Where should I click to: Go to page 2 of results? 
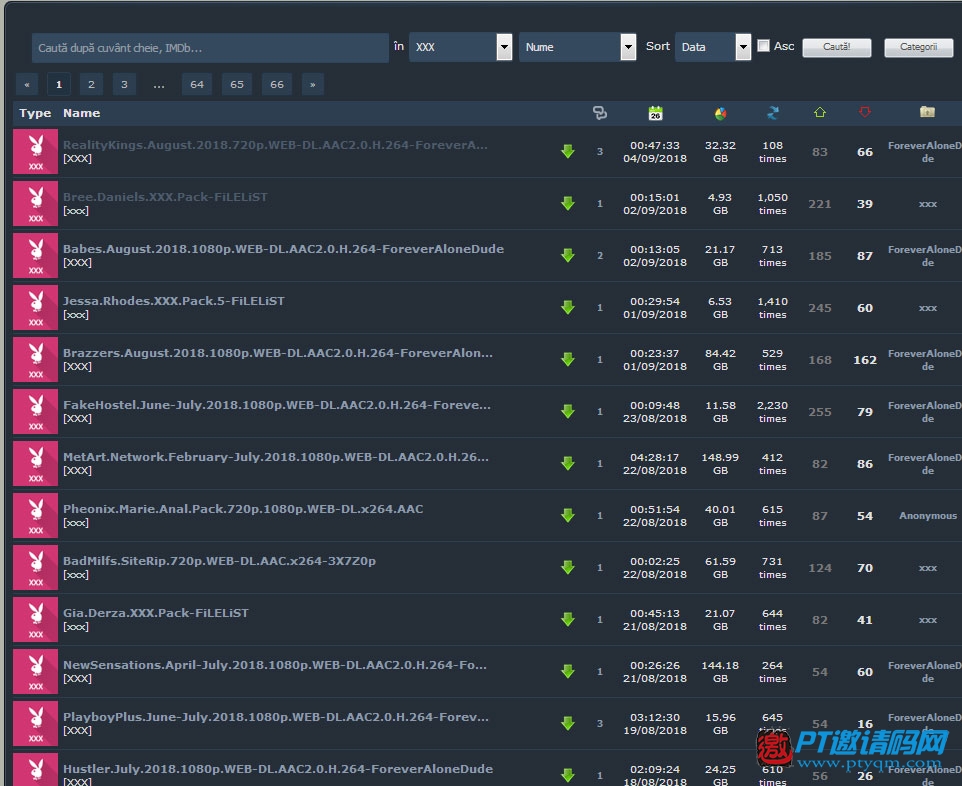tap(91, 84)
